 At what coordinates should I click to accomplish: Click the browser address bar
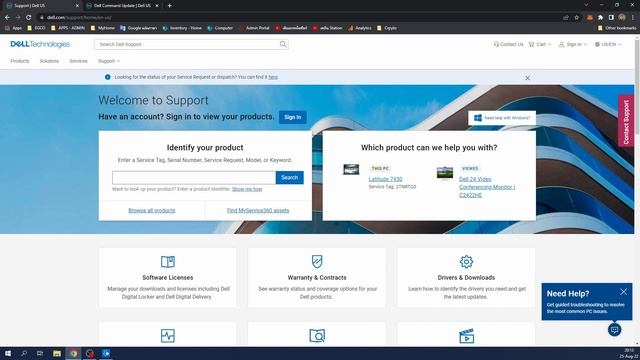pyautogui.click(x=302, y=18)
